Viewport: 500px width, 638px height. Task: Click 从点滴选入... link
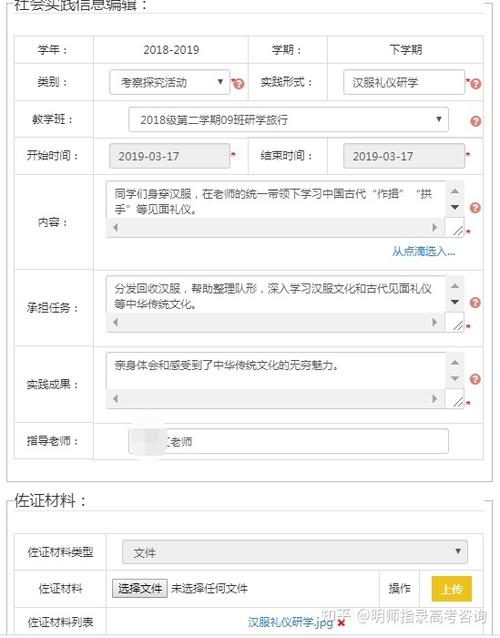pyautogui.click(x=424, y=251)
